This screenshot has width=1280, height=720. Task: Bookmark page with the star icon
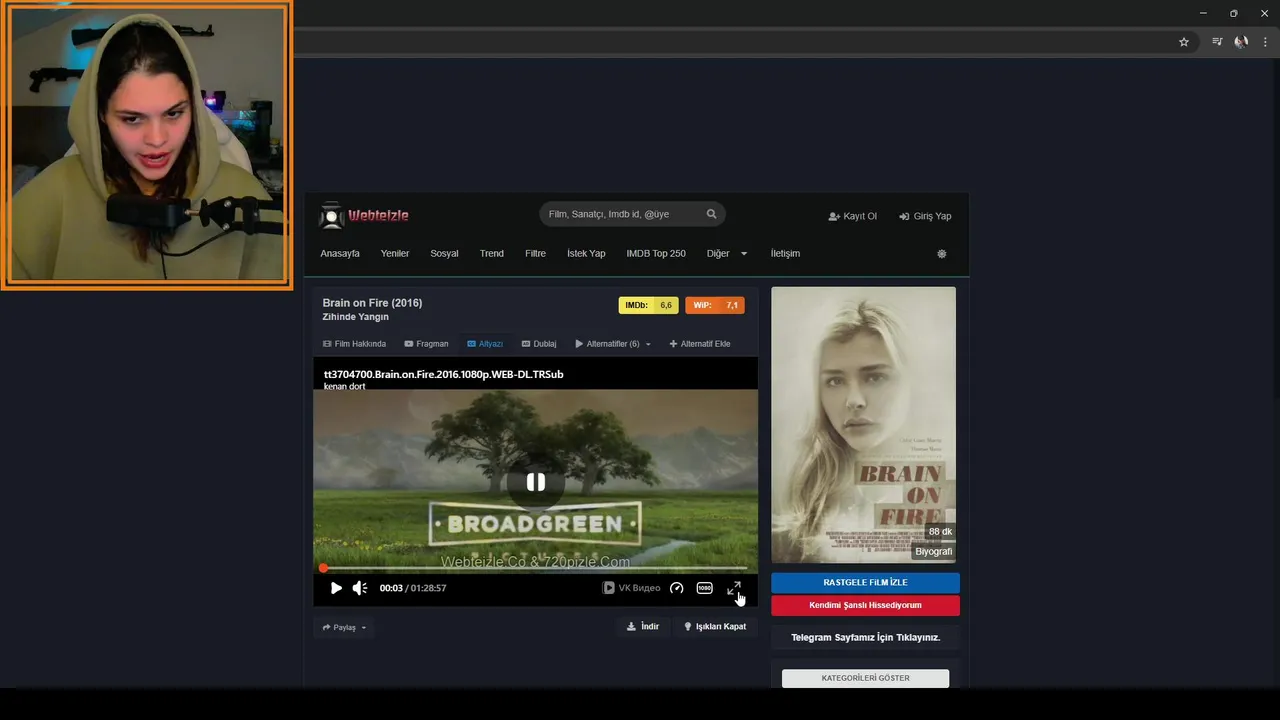click(x=1184, y=42)
